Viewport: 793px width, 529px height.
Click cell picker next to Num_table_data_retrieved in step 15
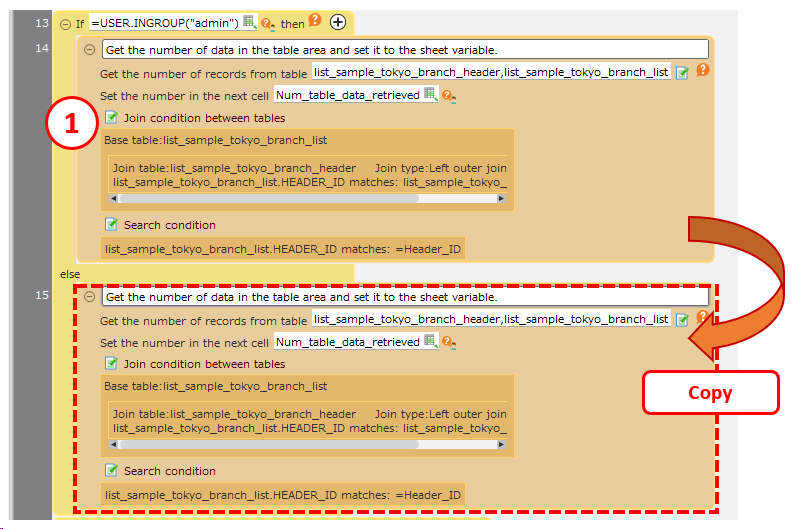(x=430, y=342)
